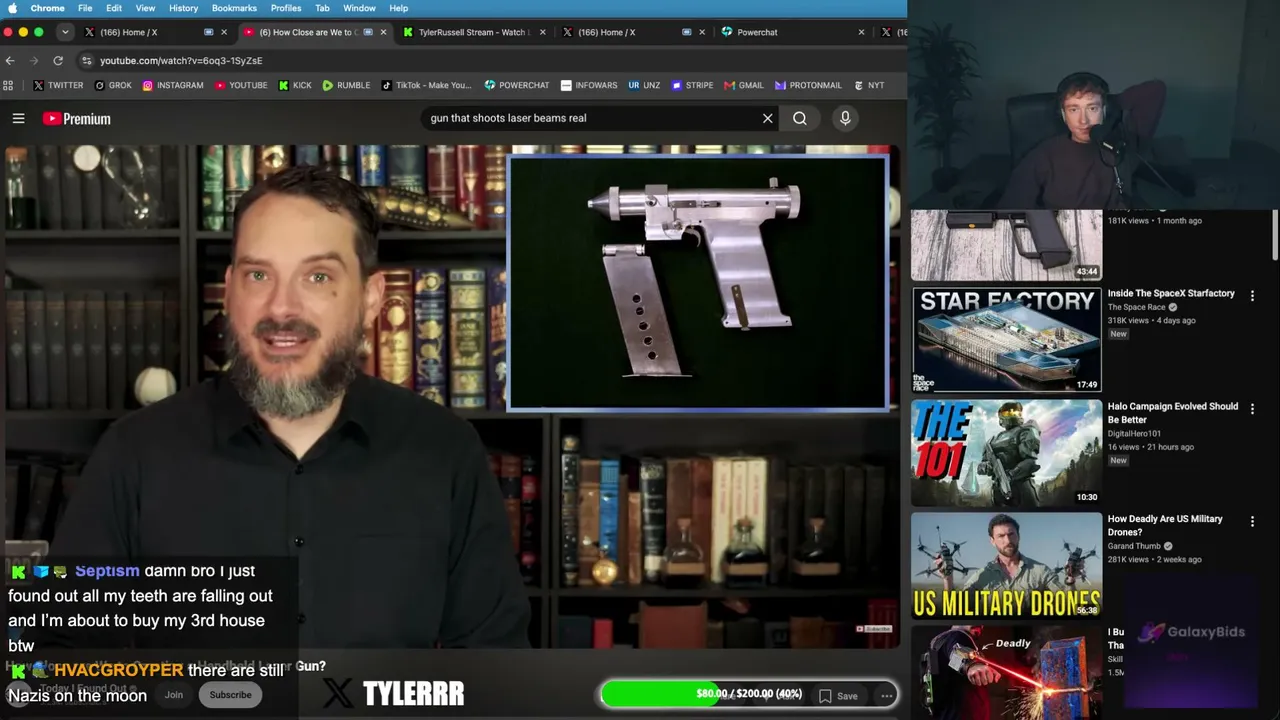View site information icon in address bar
1280x720 pixels.
[x=88, y=60]
